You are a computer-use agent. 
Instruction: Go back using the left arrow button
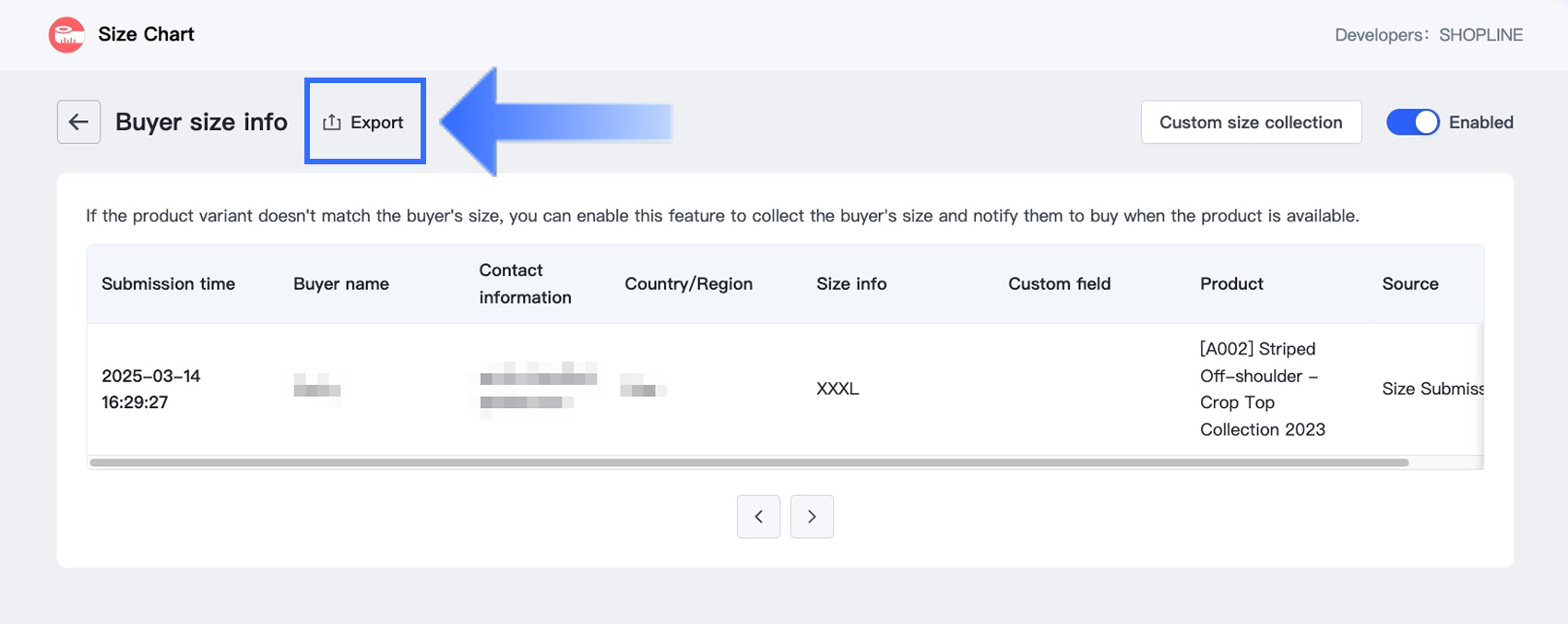(78, 122)
